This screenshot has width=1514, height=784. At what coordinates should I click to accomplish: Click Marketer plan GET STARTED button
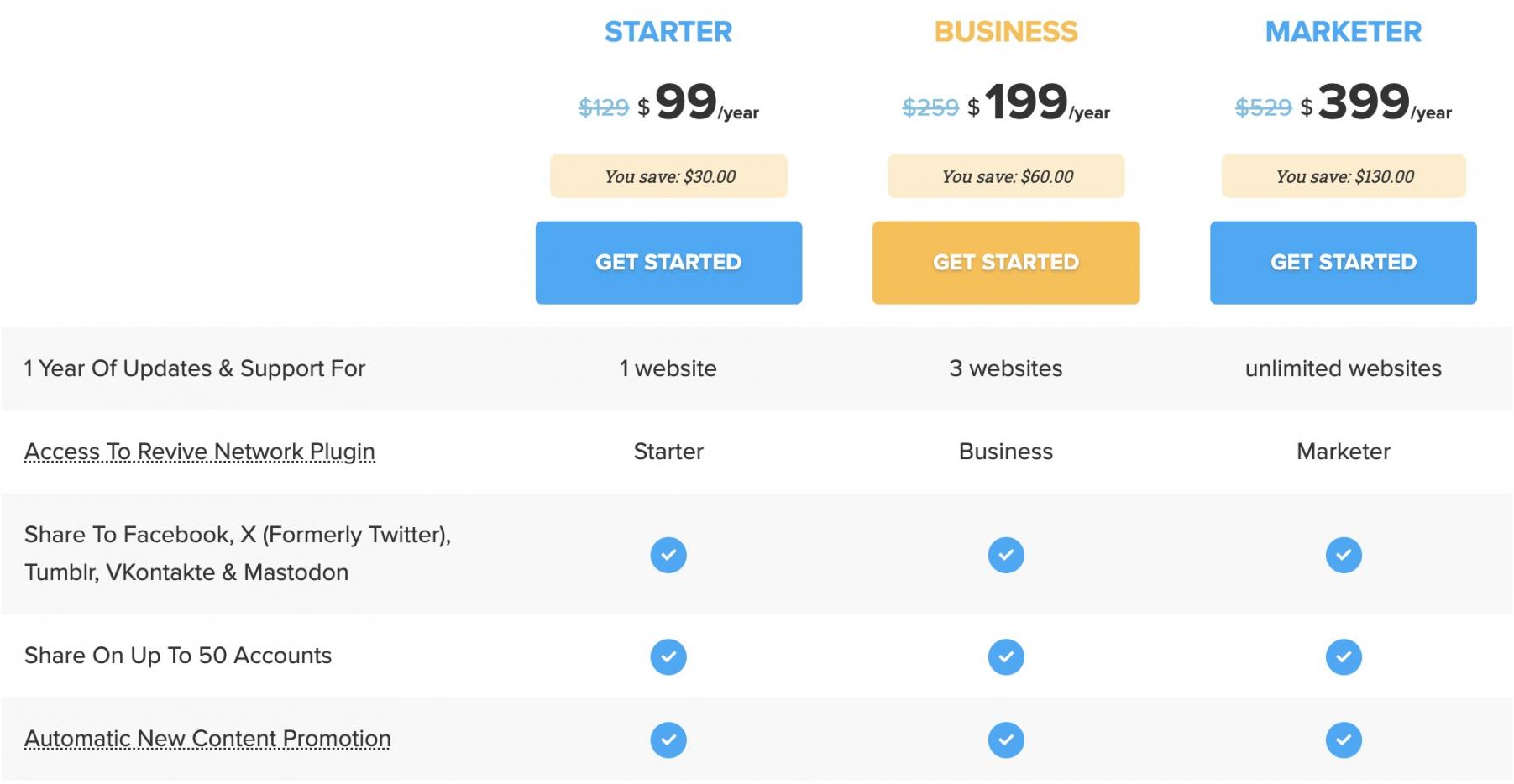click(1343, 263)
